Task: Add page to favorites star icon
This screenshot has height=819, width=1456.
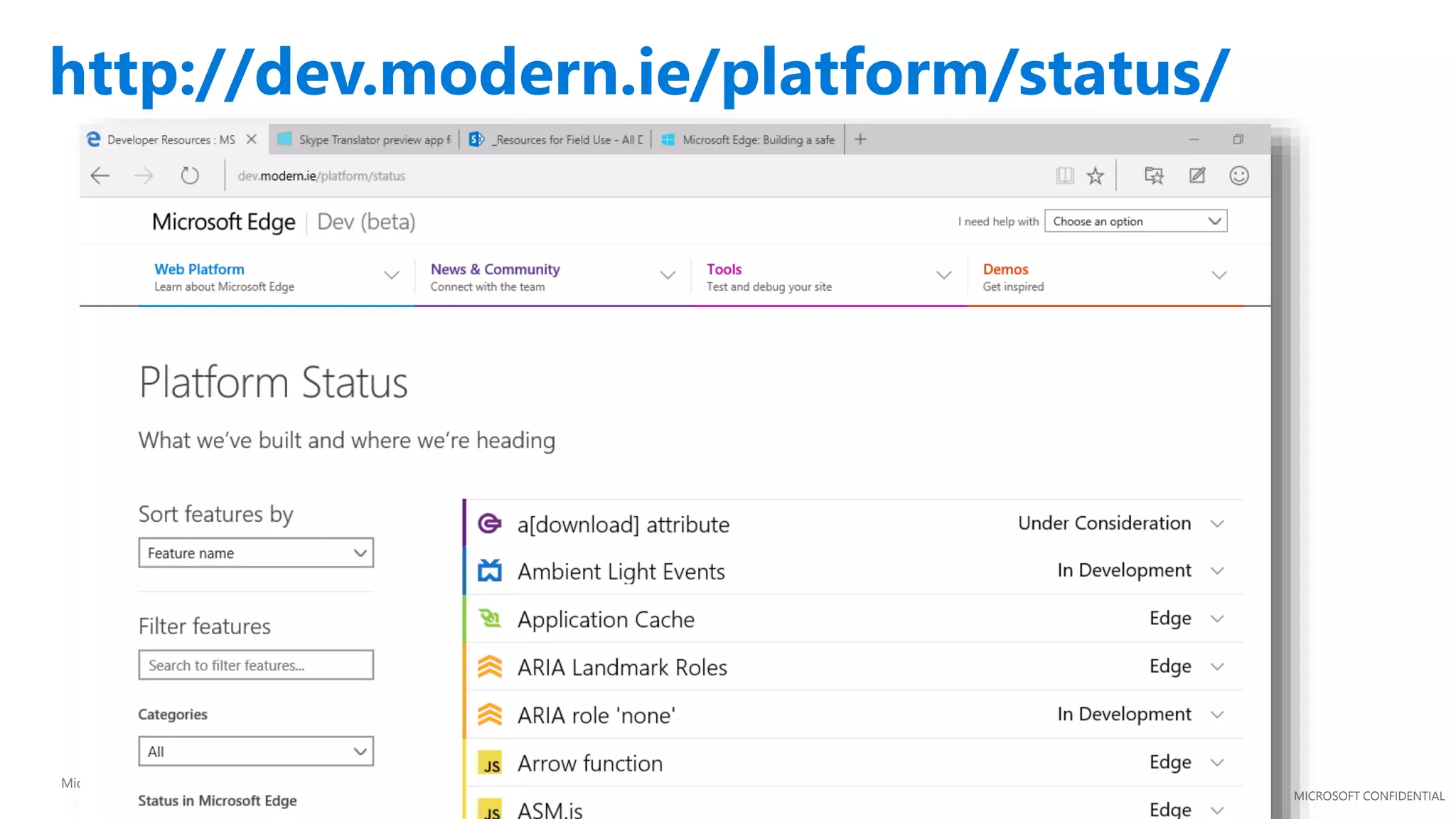Action: point(1096,176)
